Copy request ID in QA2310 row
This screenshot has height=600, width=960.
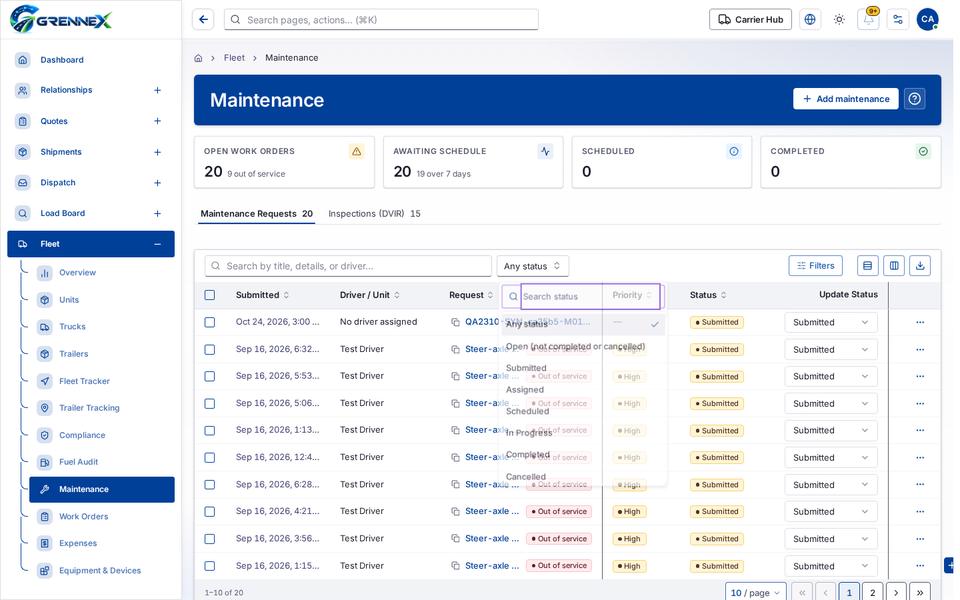coord(456,322)
